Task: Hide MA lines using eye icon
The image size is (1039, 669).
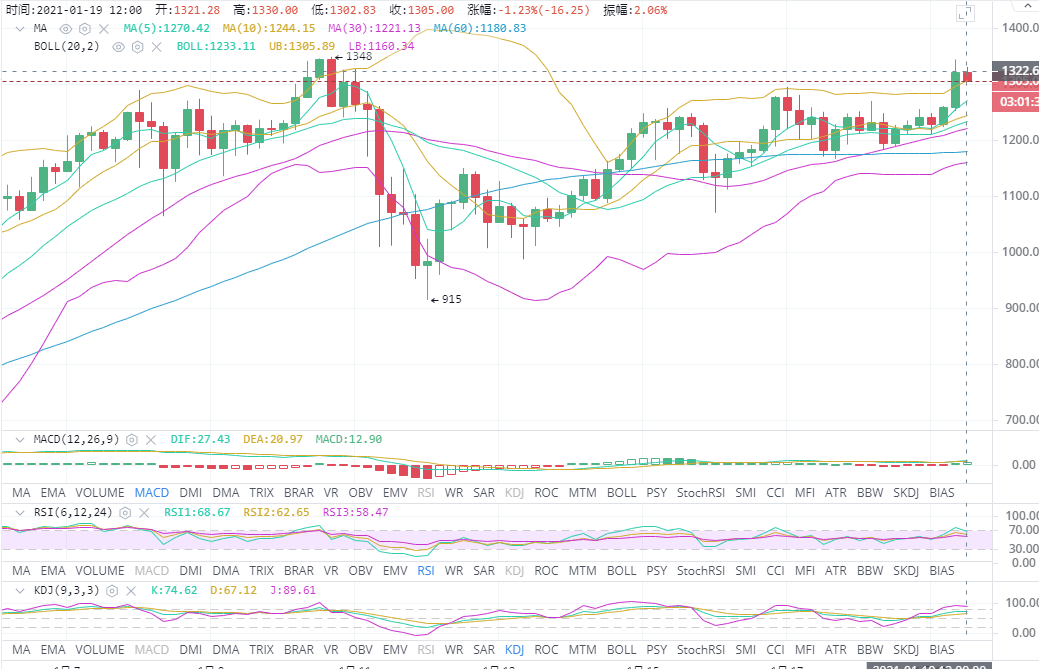Action: pyautogui.click(x=66, y=28)
